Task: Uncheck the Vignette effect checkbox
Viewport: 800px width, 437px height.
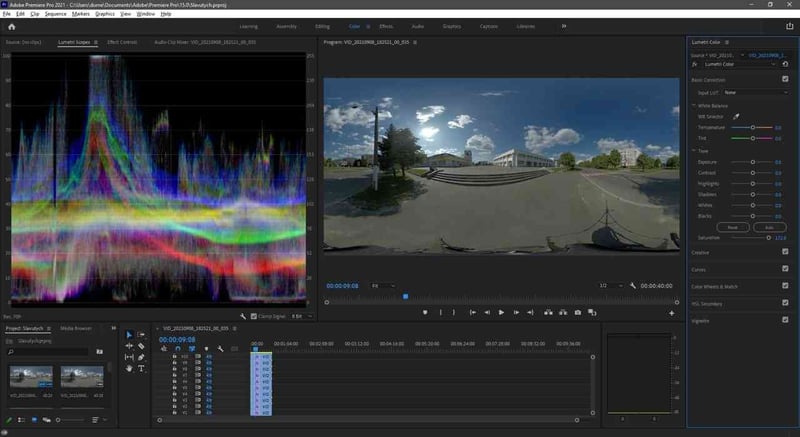Action: (x=785, y=320)
